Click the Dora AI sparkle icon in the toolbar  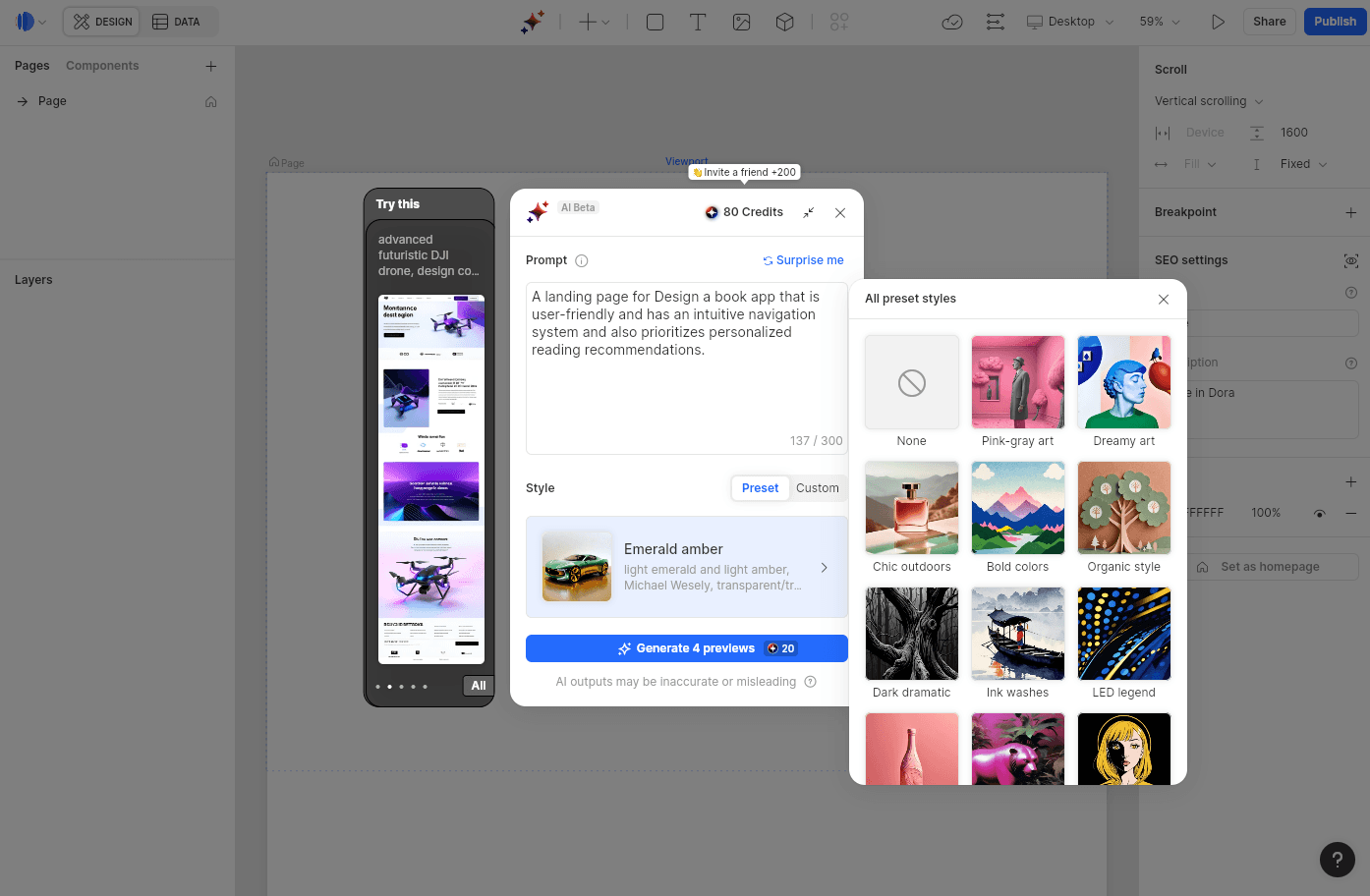[x=532, y=21]
